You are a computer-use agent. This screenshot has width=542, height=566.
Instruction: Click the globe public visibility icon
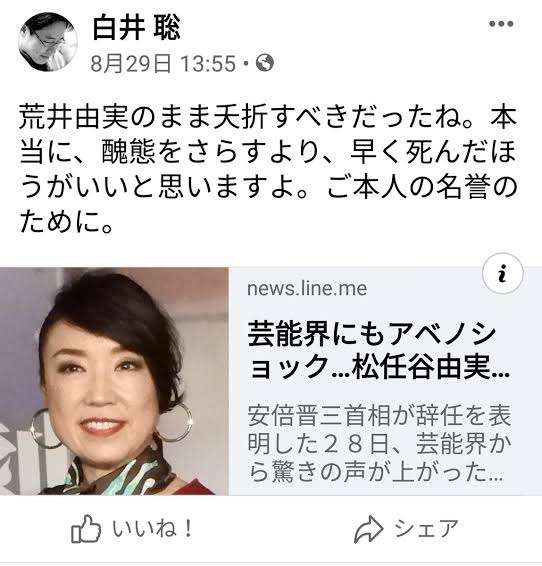click(265, 63)
